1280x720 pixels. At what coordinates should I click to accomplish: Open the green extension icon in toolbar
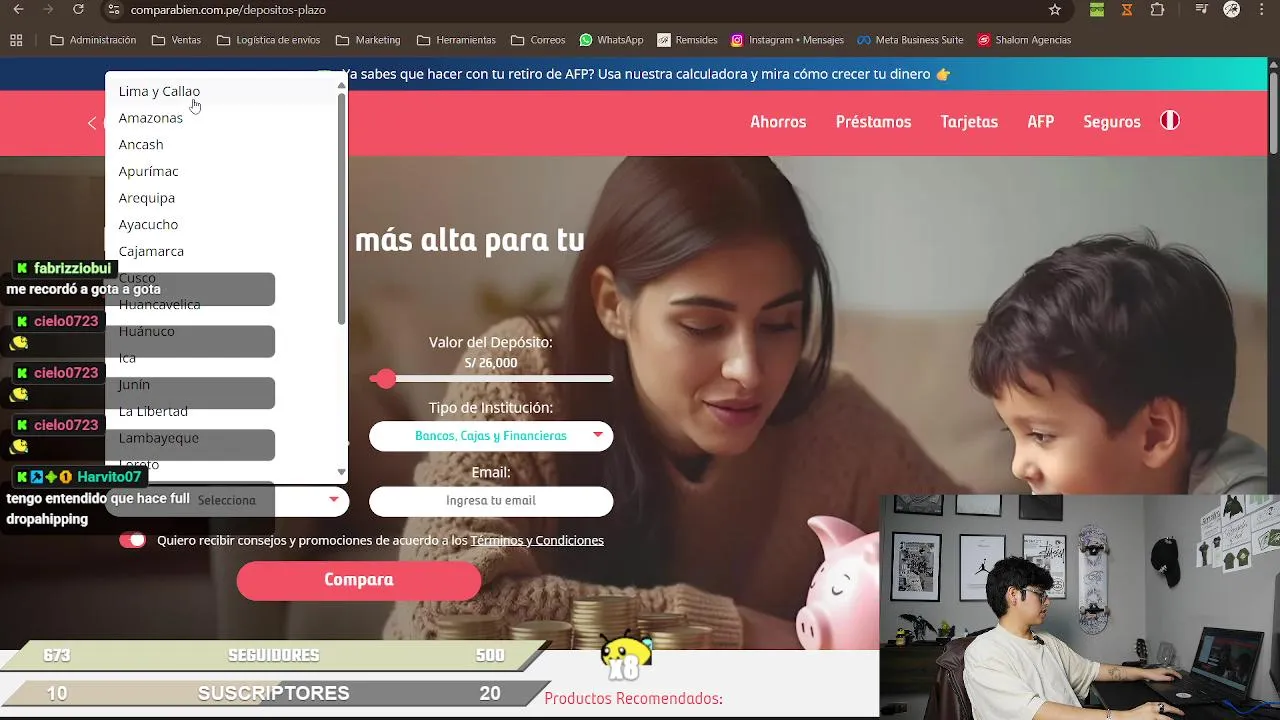[x=1097, y=9]
